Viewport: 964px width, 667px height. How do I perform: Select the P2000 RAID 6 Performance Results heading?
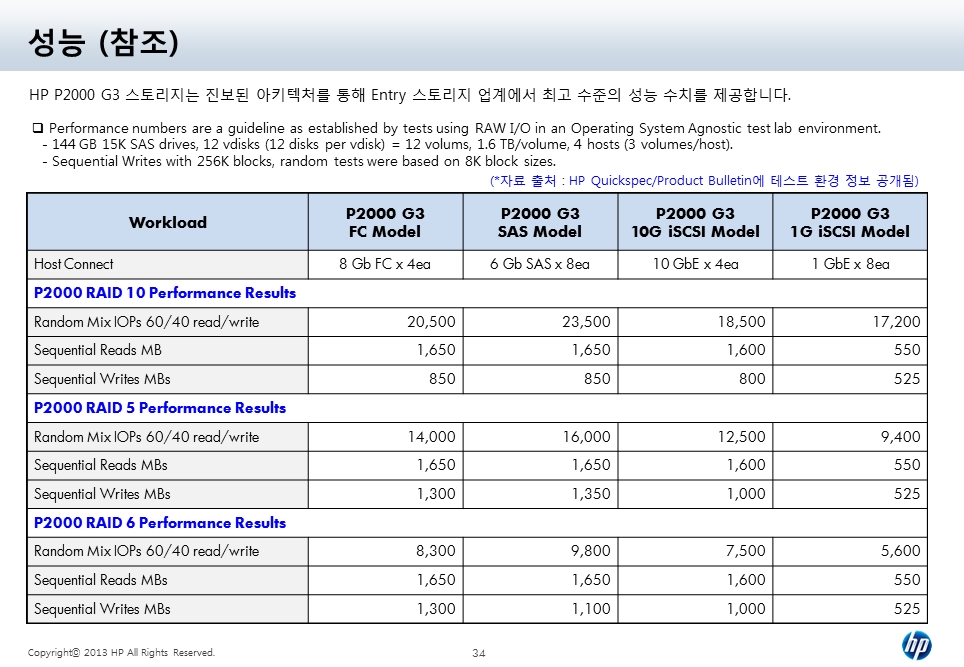(x=160, y=523)
